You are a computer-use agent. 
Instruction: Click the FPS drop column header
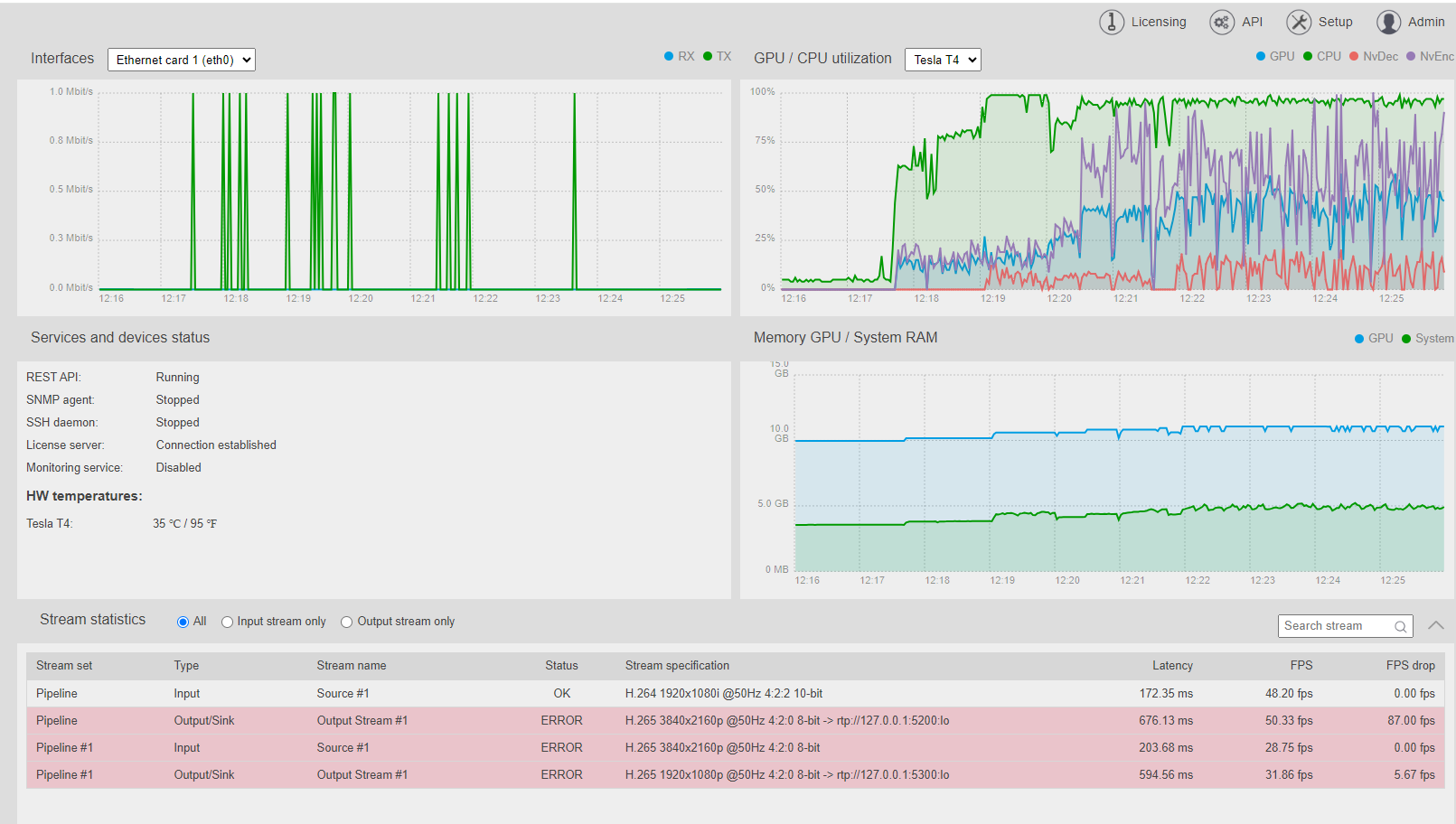(1410, 665)
